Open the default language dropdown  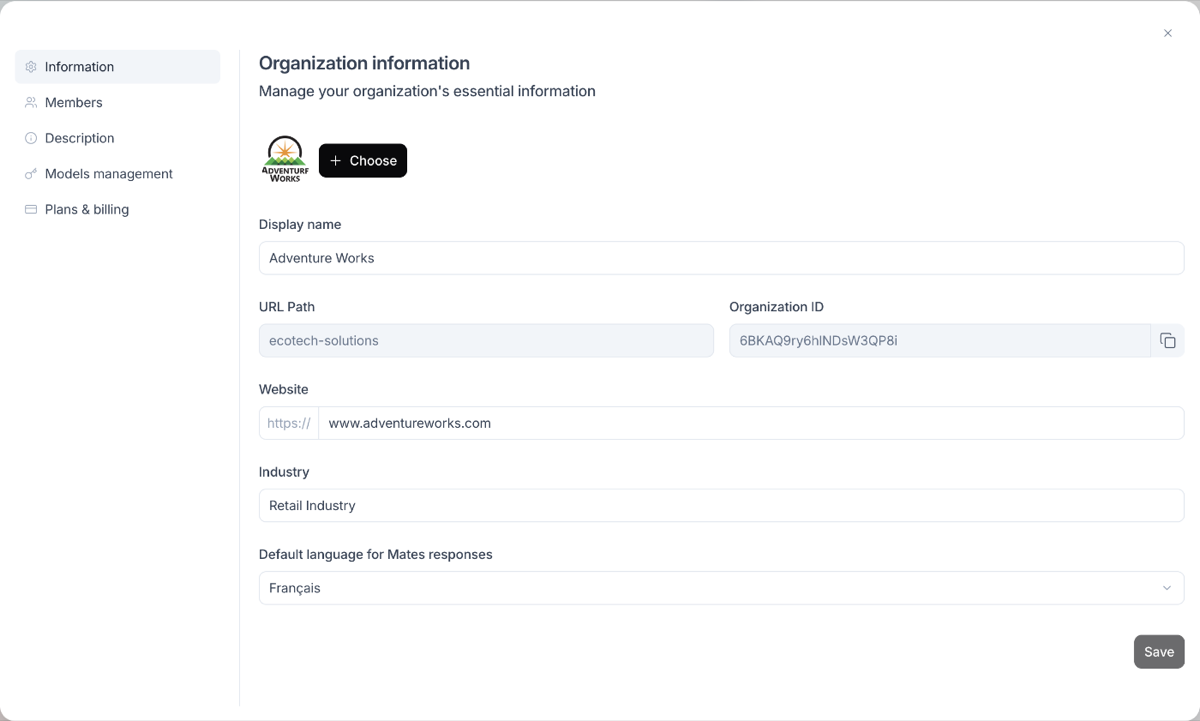click(x=721, y=588)
